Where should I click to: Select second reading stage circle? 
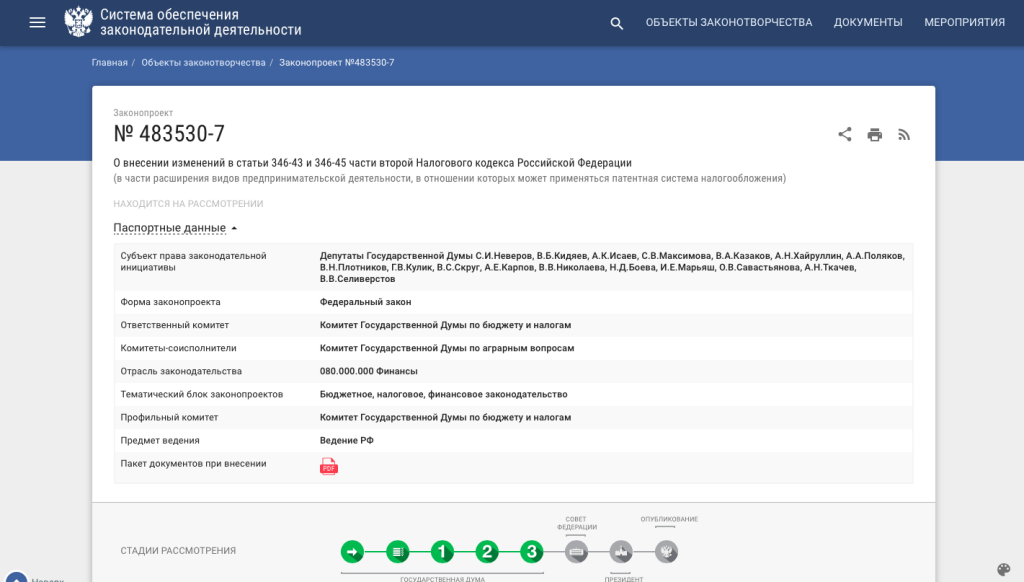click(x=487, y=551)
